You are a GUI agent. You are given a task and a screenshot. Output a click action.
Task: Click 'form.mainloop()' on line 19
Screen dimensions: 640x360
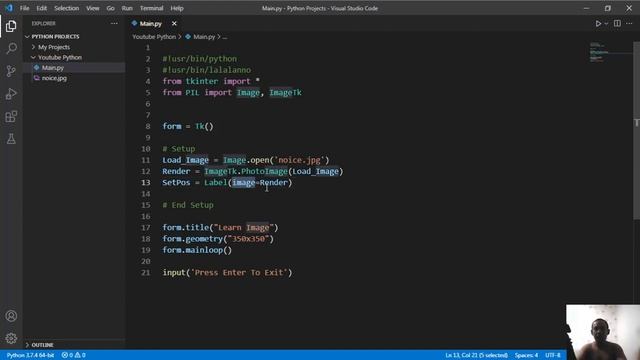pos(197,250)
